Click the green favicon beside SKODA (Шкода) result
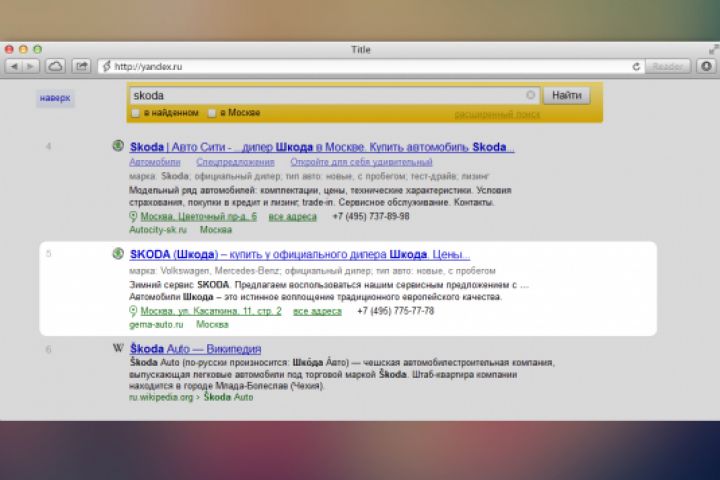This screenshot has width=720, height=480. (x=118, y=253)
